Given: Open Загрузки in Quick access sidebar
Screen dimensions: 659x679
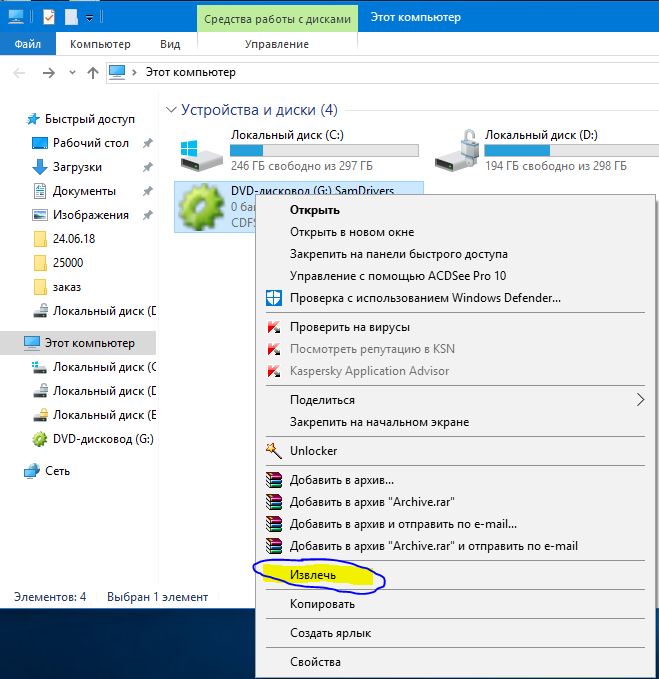Looking at the screenshot, I should click(77, 167).
